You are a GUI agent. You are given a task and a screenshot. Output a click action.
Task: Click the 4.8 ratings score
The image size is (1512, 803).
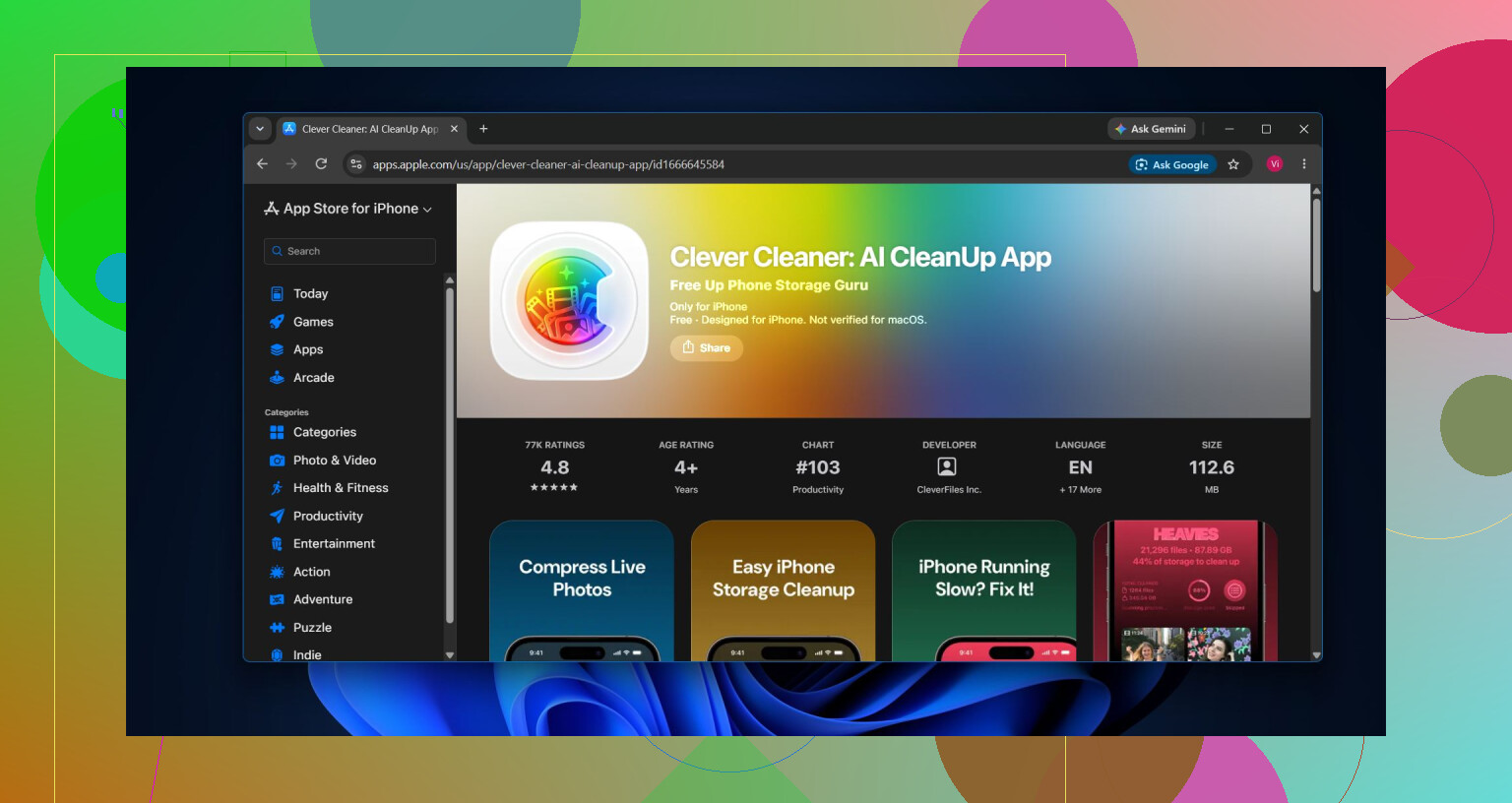(554, 467)
